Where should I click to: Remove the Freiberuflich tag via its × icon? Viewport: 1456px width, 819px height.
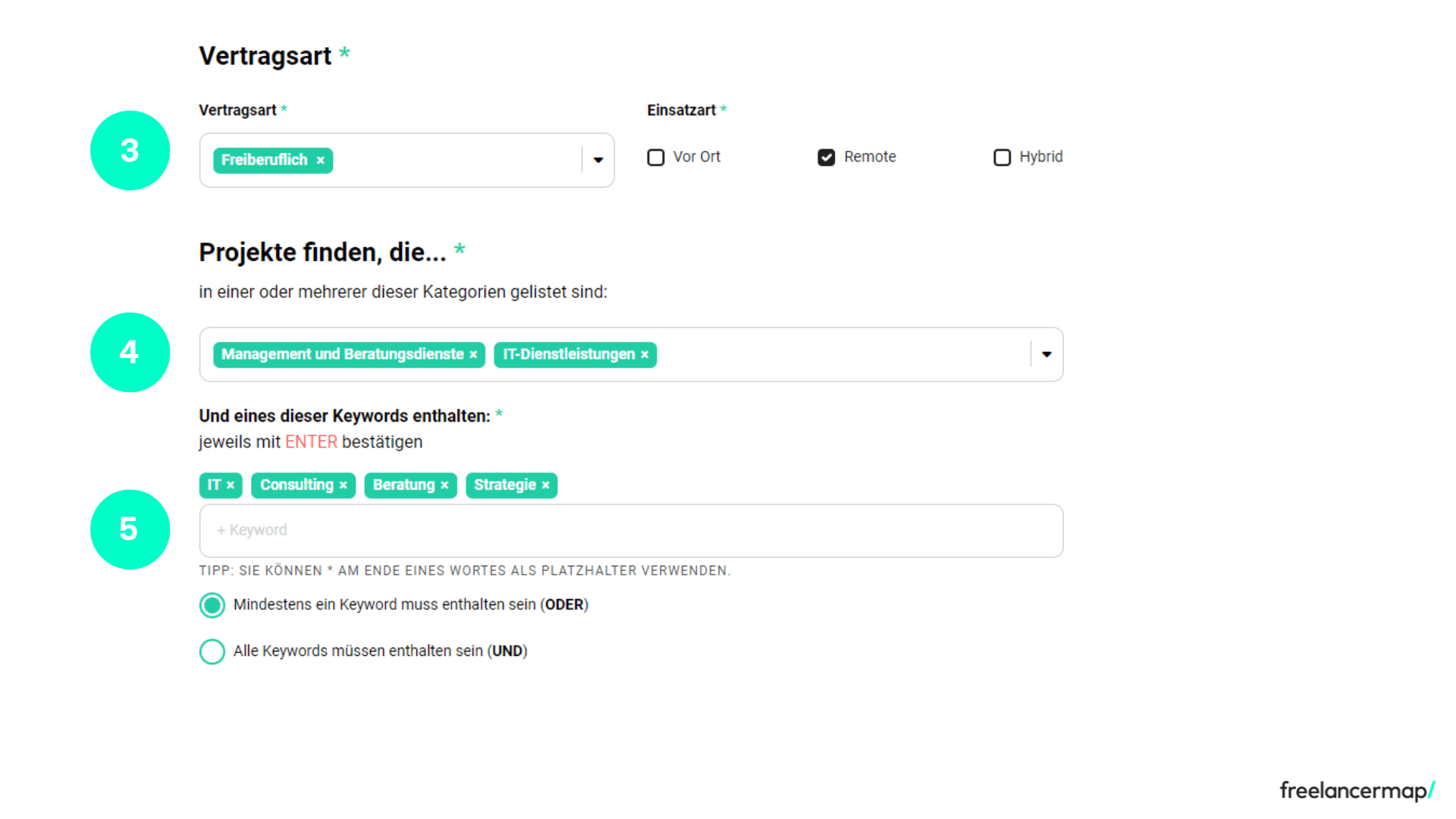point(321,160)
